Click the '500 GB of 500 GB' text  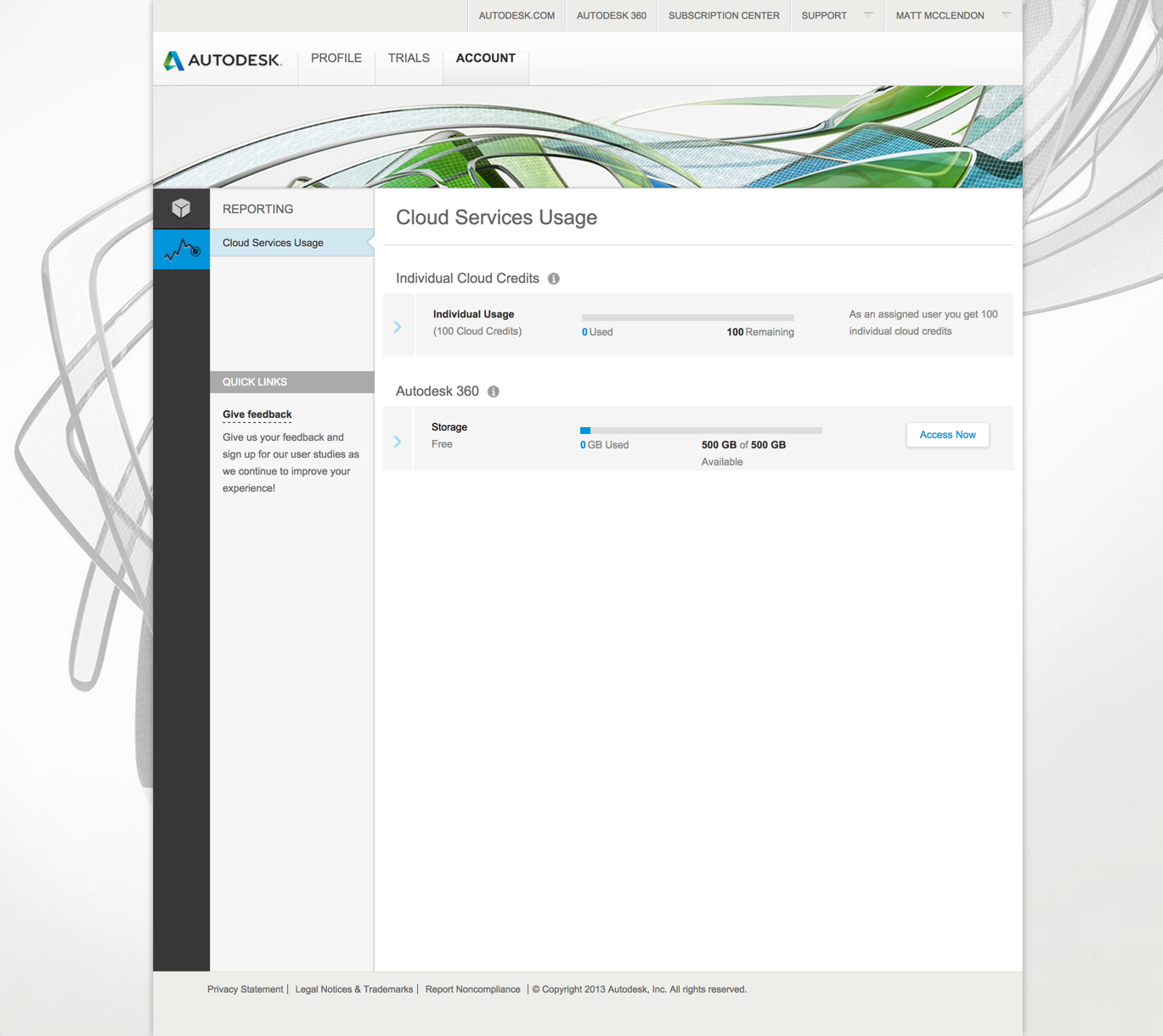(743, 445)
